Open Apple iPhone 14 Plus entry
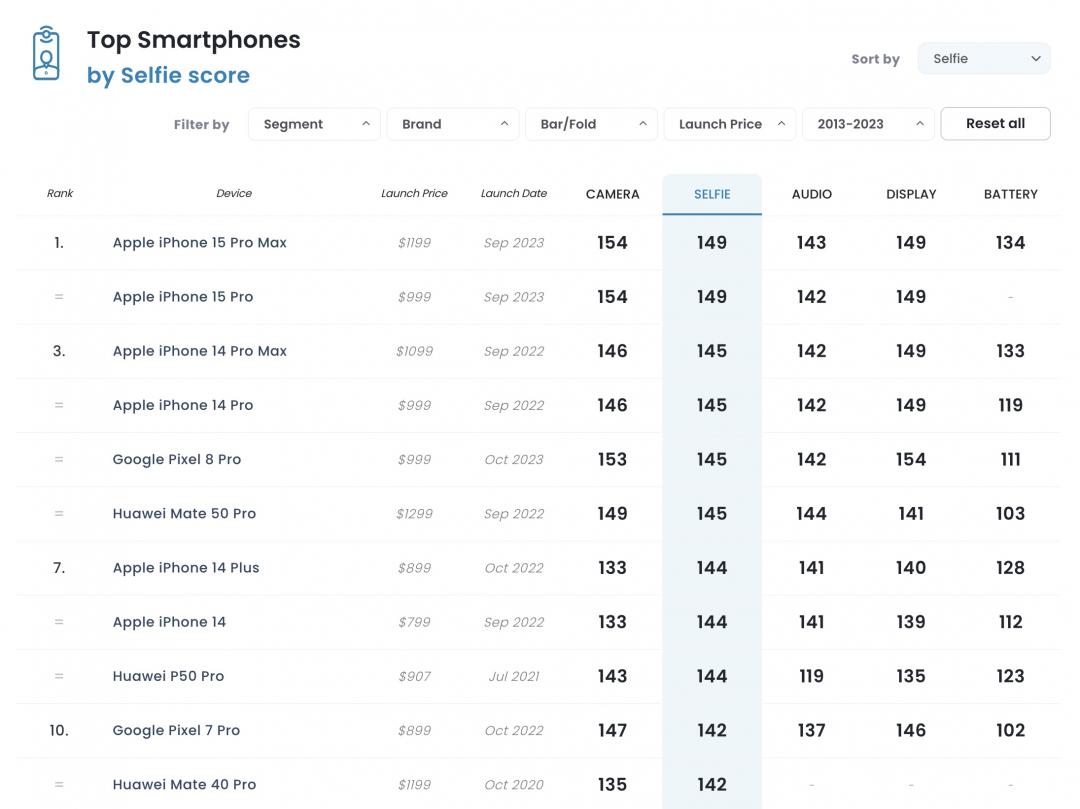Viewport: 1080px width, 809px height. 186,568
